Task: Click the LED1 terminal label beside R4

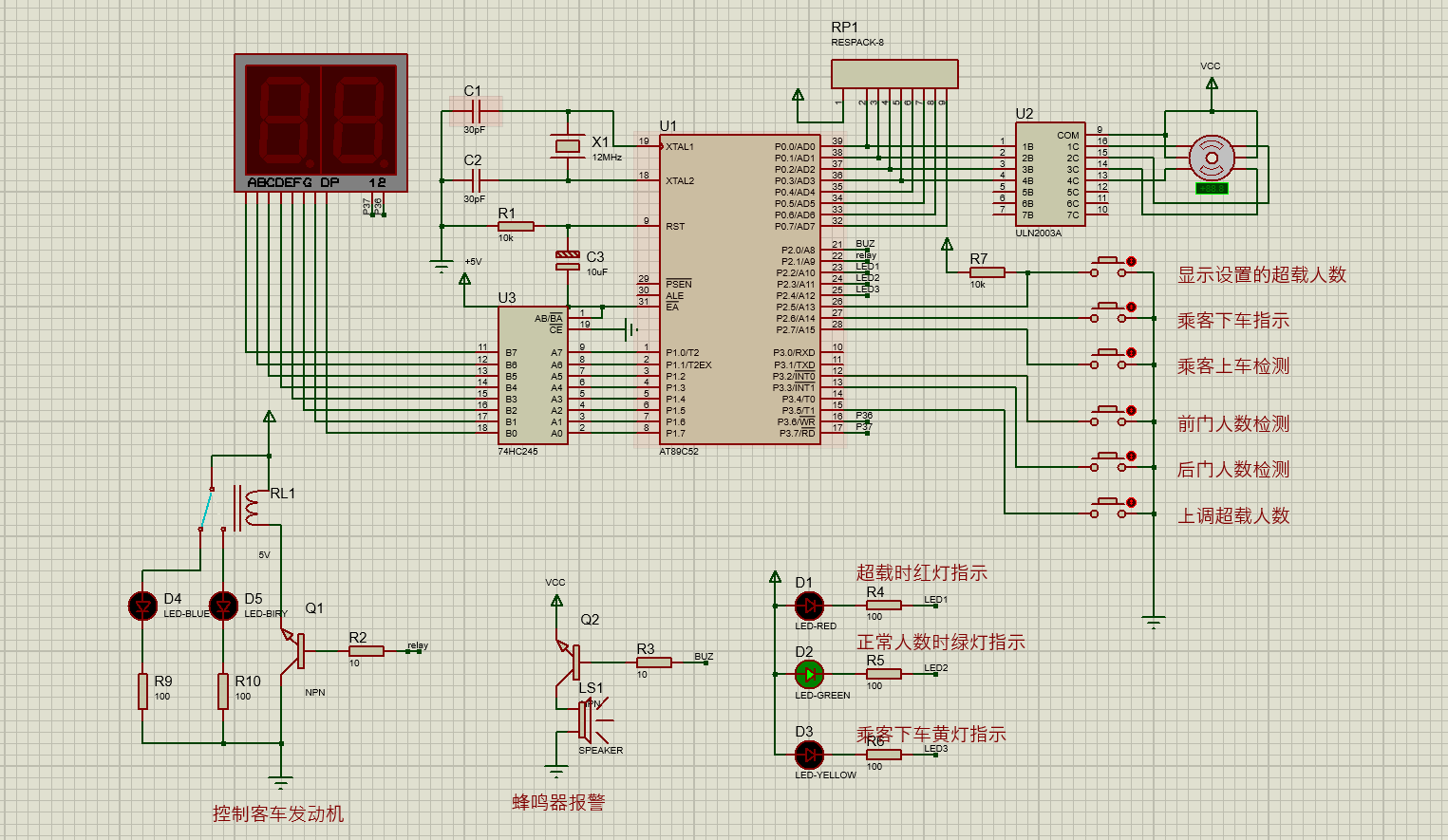Action: [x=936, y=600]
